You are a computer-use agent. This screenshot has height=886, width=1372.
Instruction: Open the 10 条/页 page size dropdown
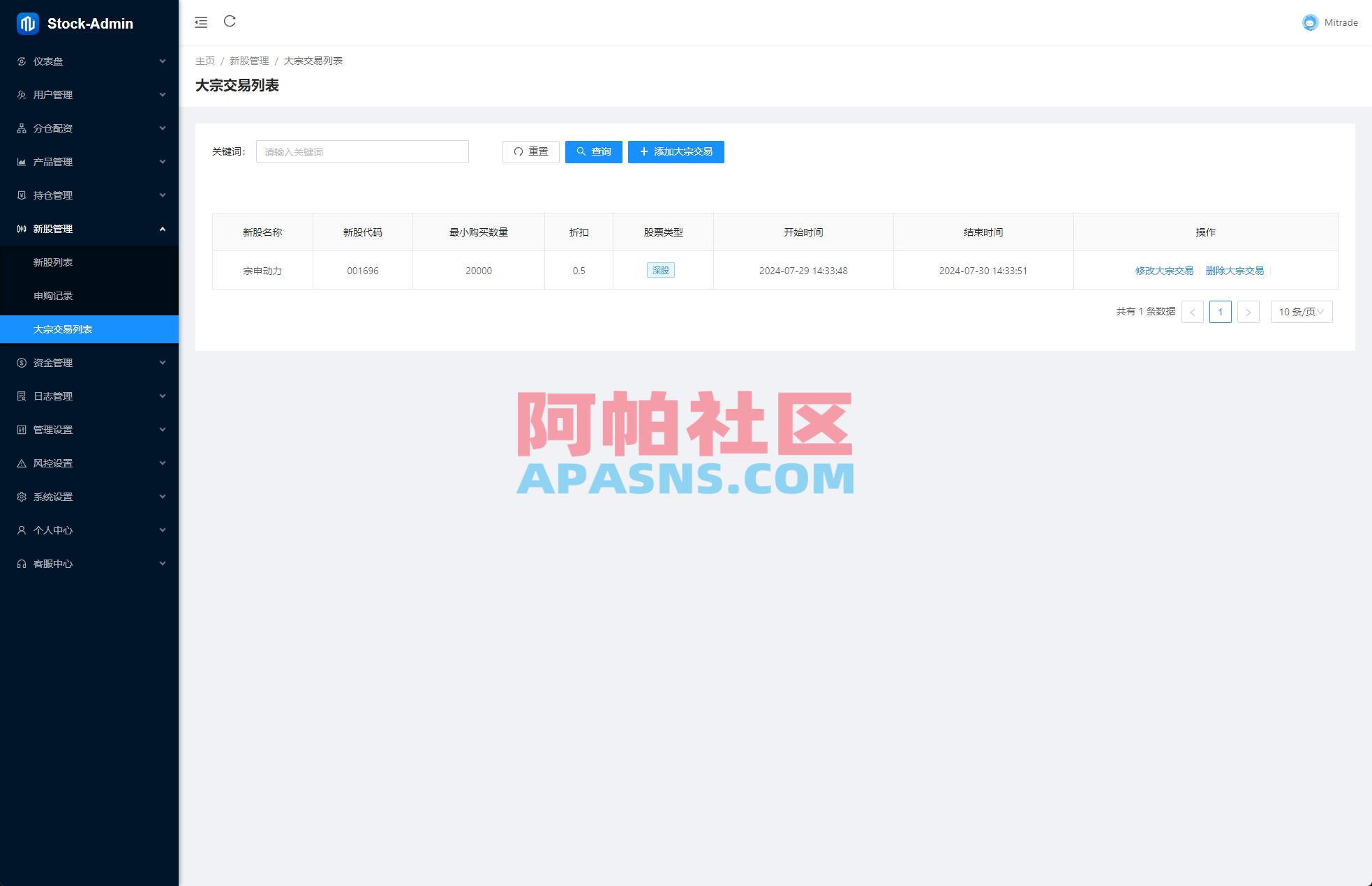1301,312
